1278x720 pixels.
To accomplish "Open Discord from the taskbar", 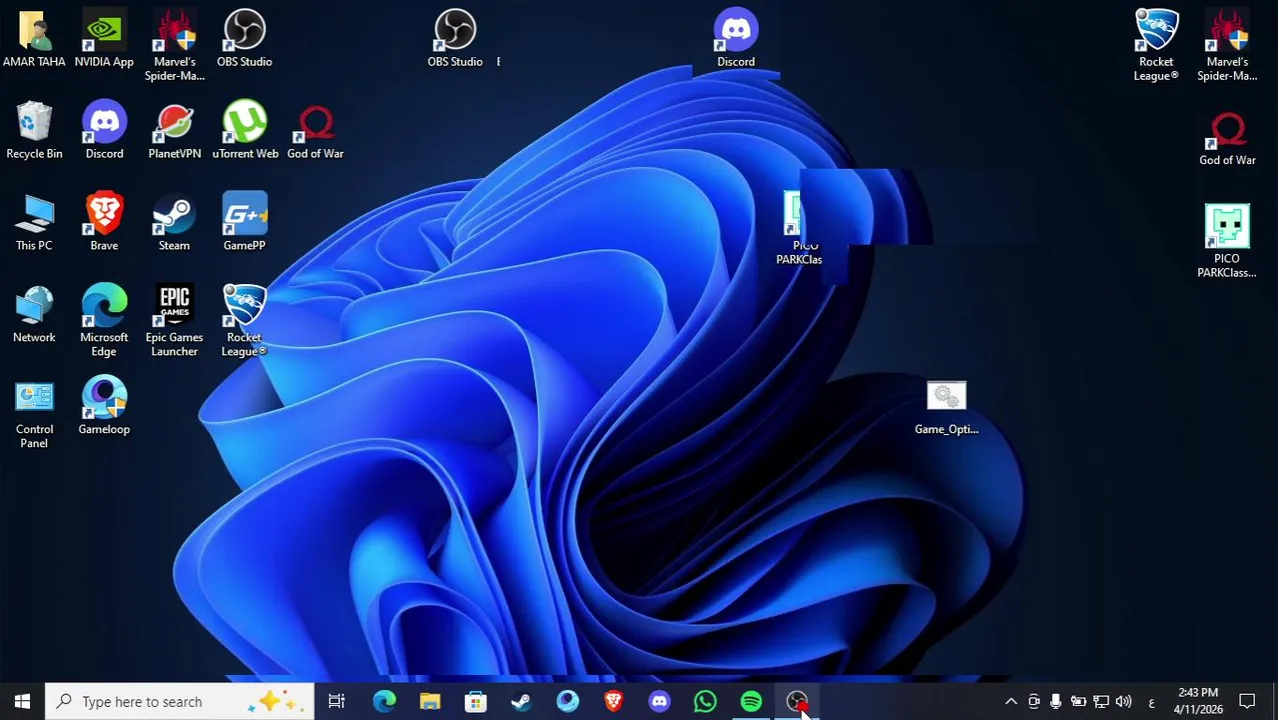I will click(659, 702).
